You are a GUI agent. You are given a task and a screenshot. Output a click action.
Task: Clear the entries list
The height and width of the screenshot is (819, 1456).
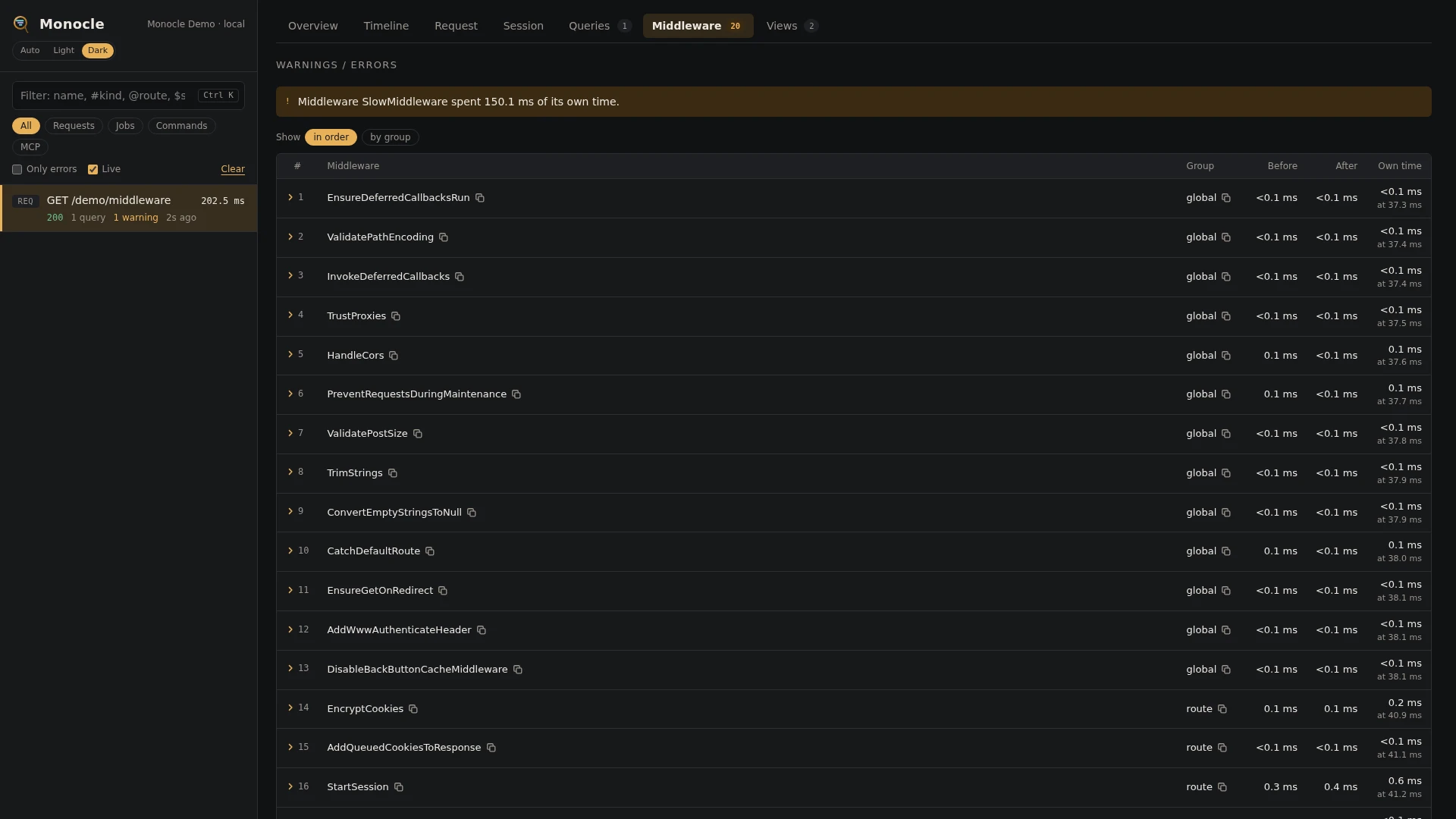(x=233, y=169)
